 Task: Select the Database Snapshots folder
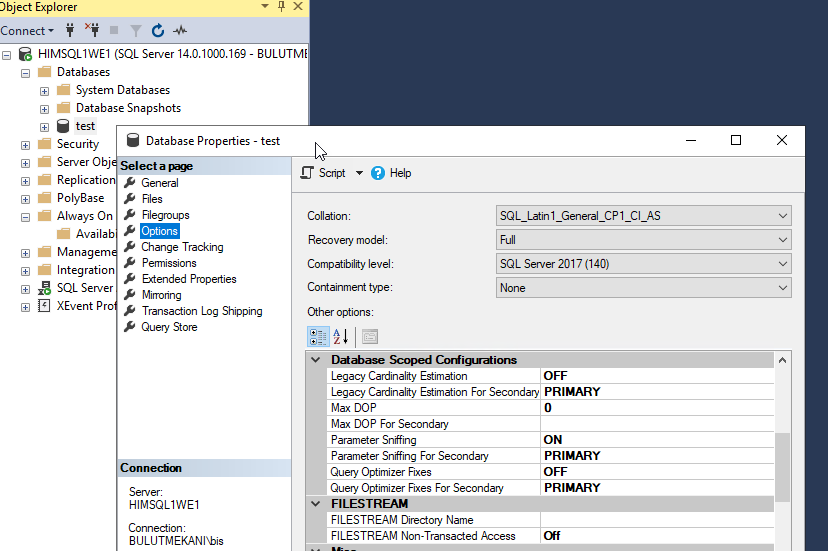pos(128,108)
